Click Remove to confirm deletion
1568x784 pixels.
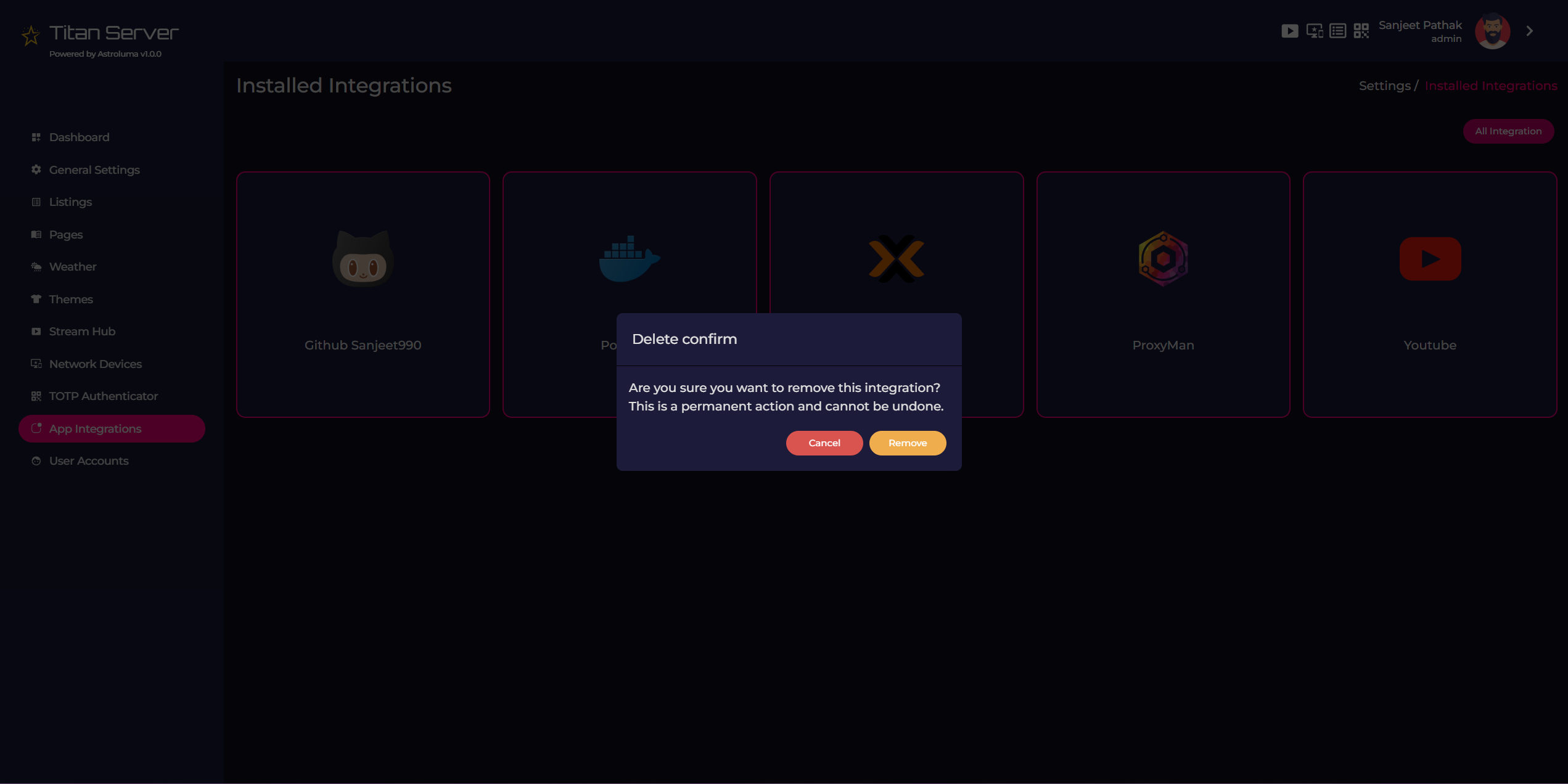[907, 443]
